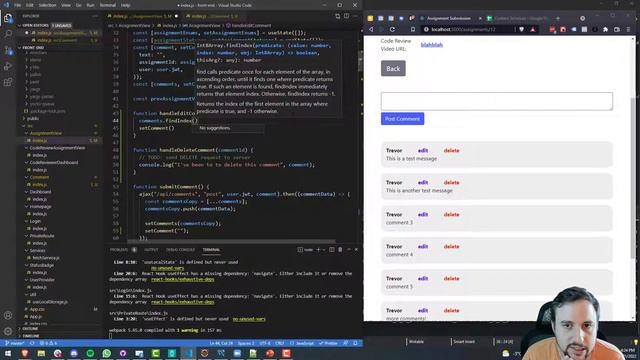
Task: Click delete on 'comment 4'
Action: (x=451, y=247)
